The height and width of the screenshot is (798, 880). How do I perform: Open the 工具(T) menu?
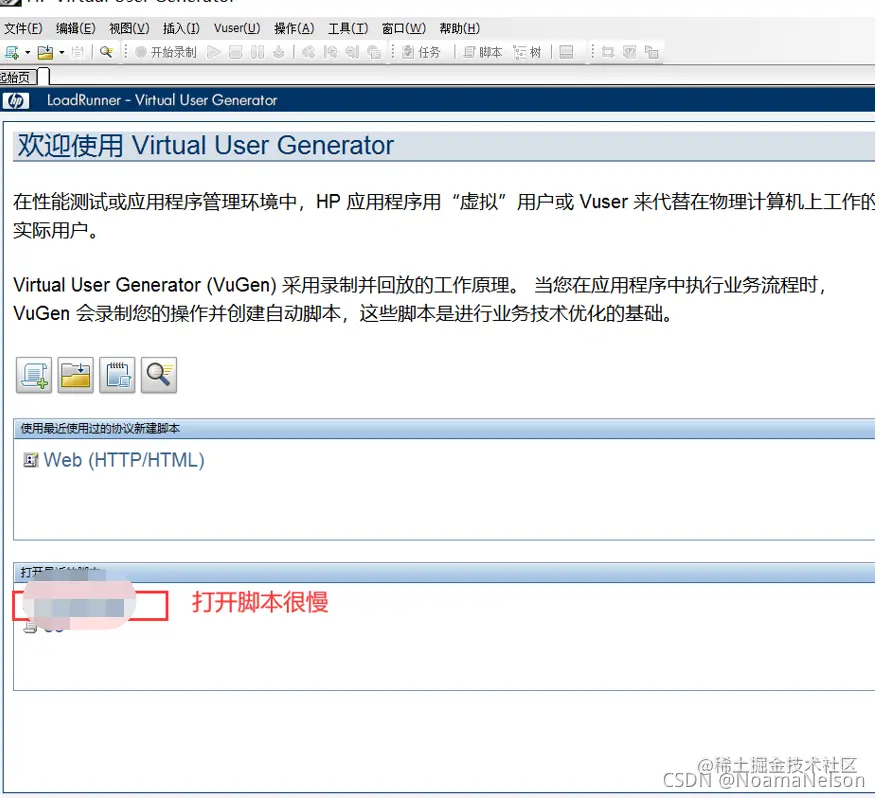(x=348, y=29)
